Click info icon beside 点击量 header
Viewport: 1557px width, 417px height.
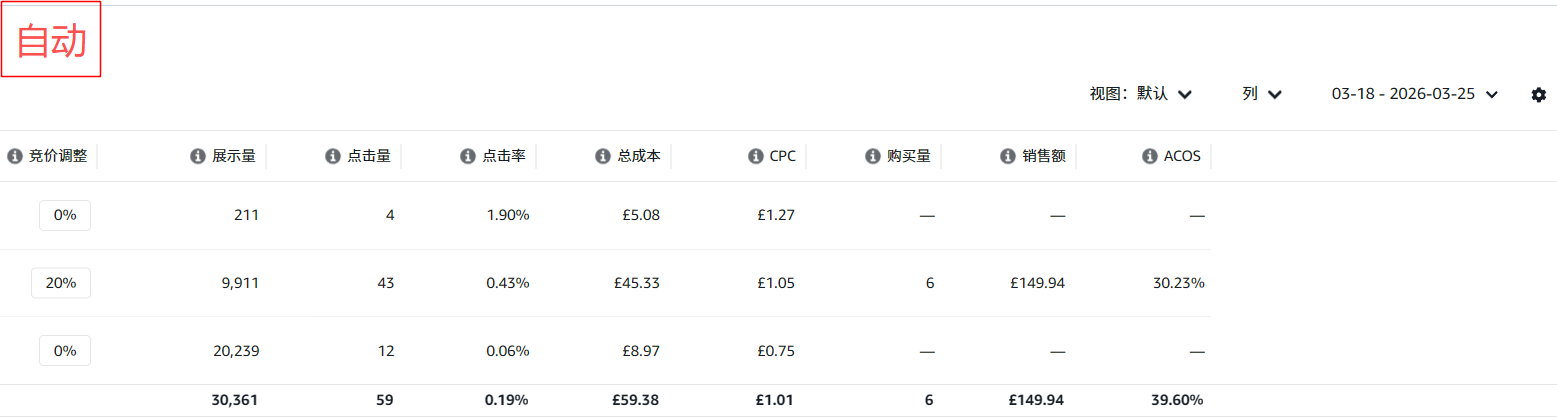click(332, 156)
